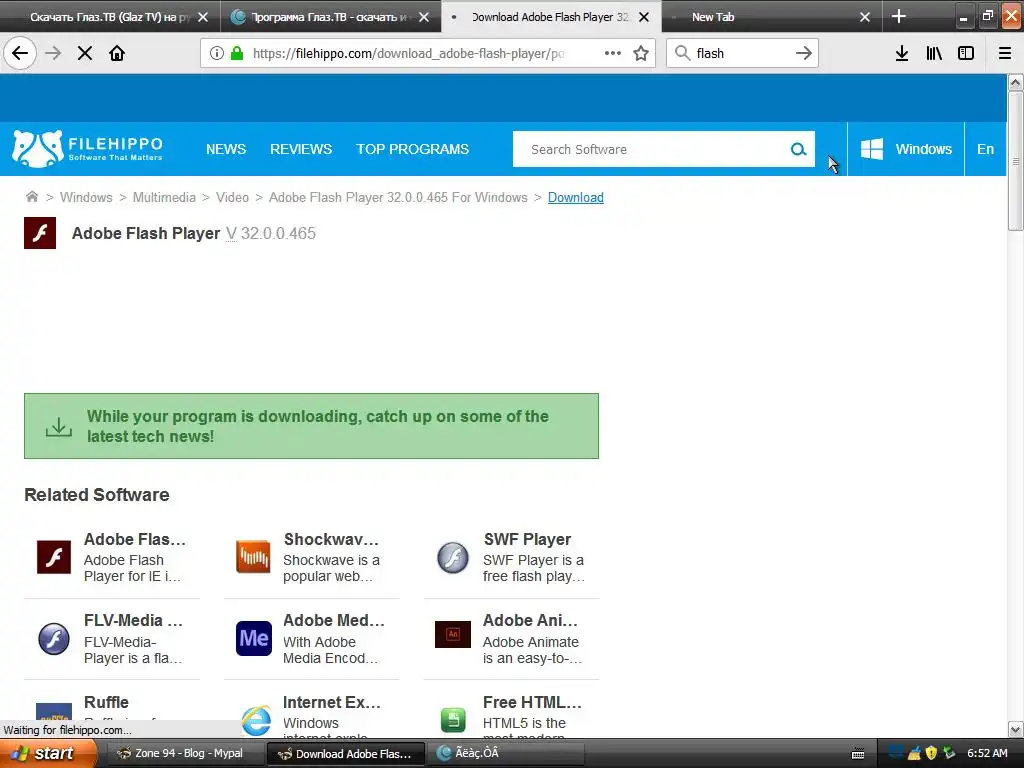Open the browser hamburger menu
This screenshot has width=1024, height=768.
pyautogui.click(x=1005, y=54)
